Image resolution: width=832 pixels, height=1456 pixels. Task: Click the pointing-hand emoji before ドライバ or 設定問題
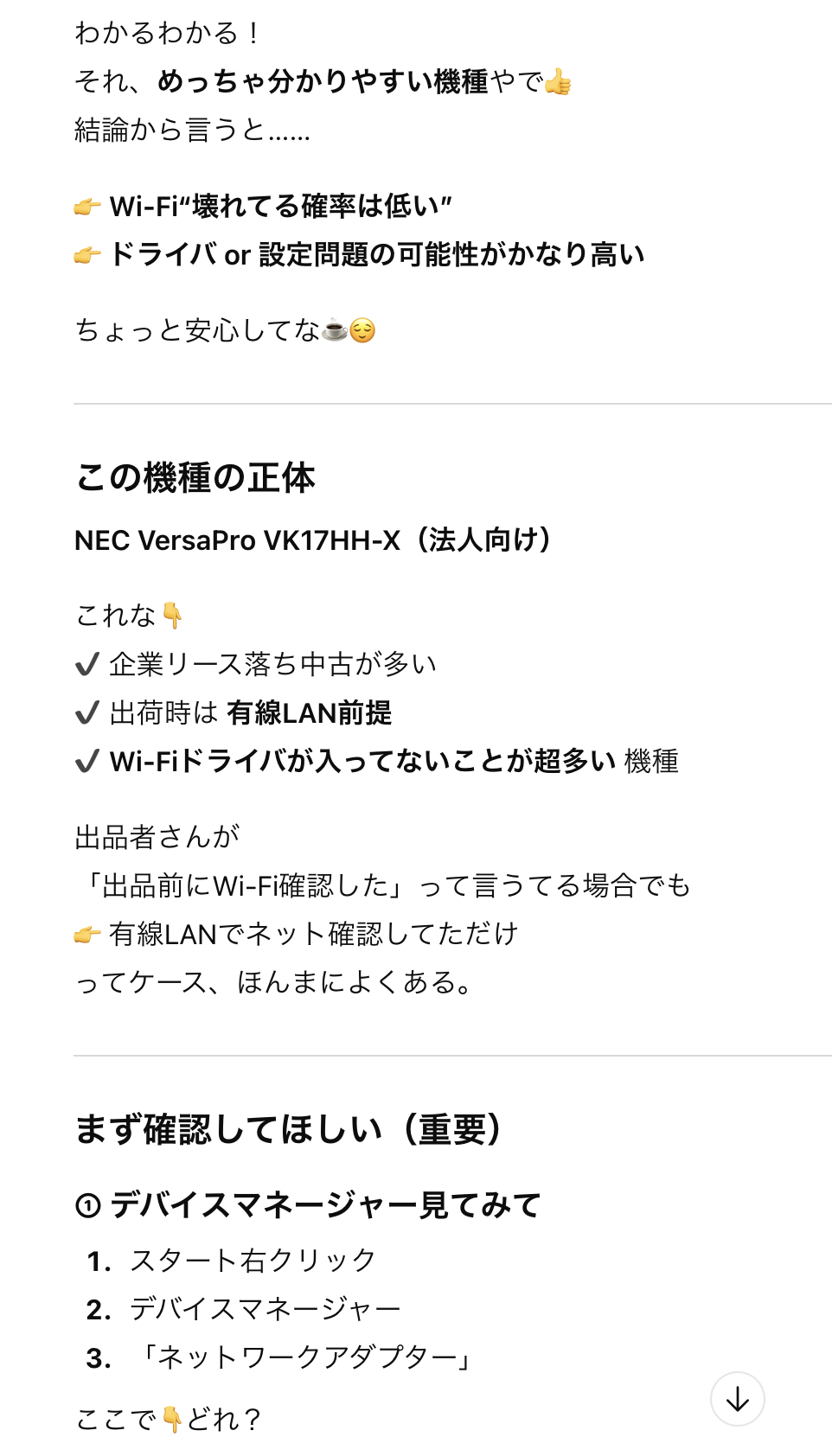coord(87,255)
